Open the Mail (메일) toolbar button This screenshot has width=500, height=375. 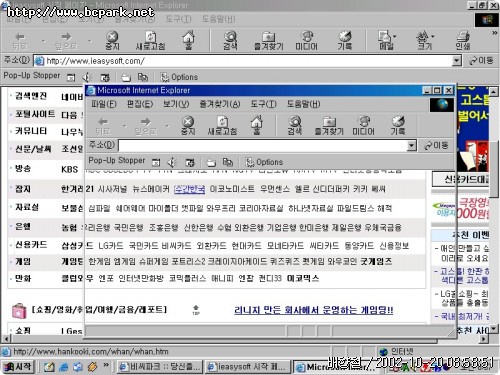click(387, 40)
